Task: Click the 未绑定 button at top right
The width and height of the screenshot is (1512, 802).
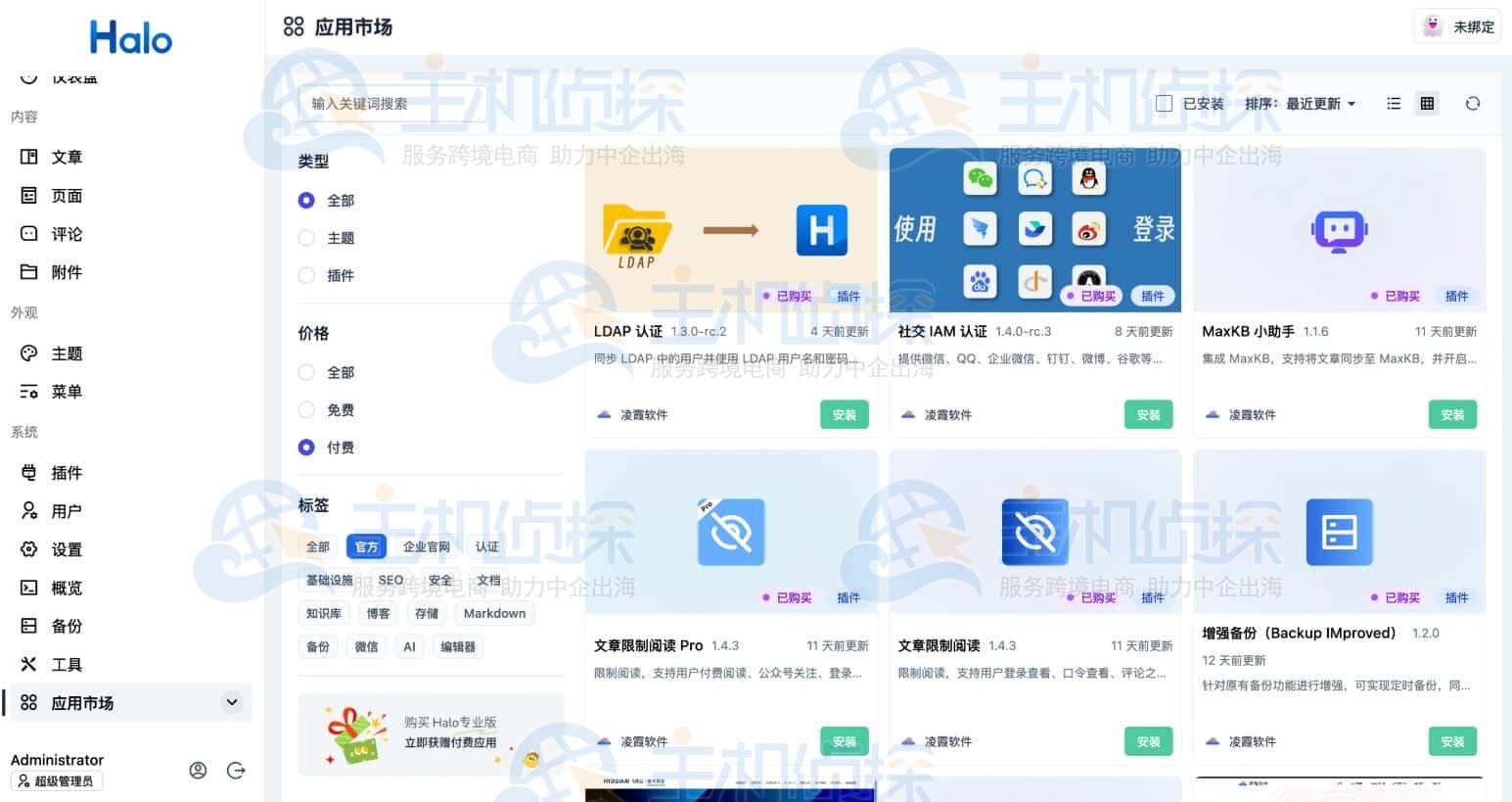Action: tap(1456, 26)
